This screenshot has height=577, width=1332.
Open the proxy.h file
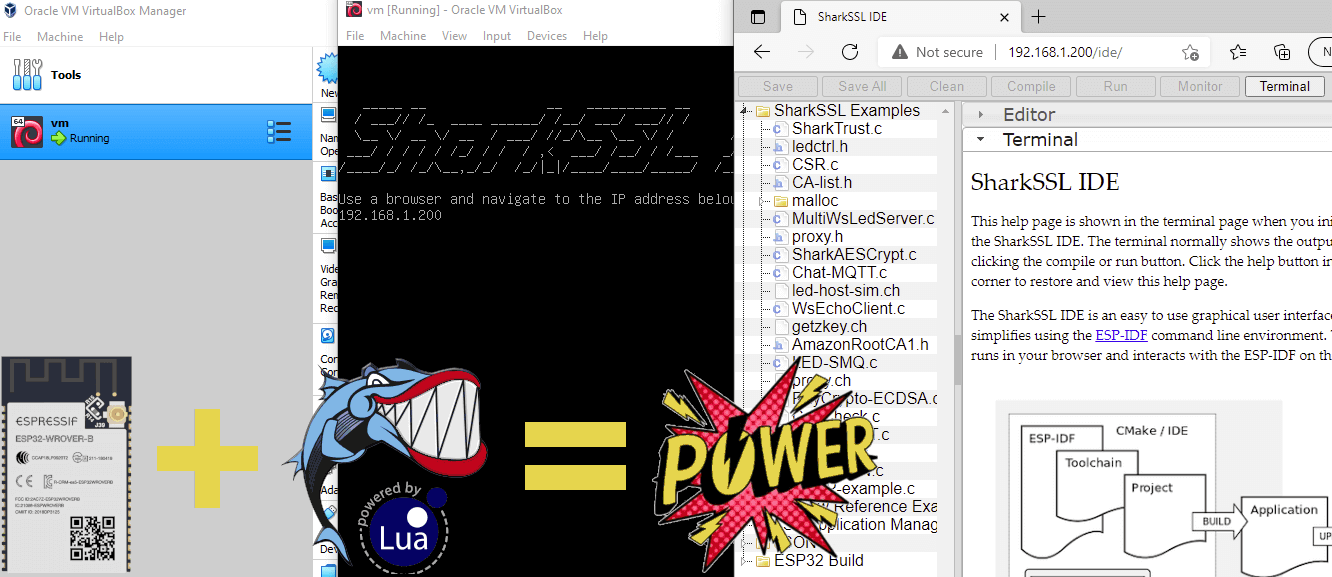[x=817, y=237]
